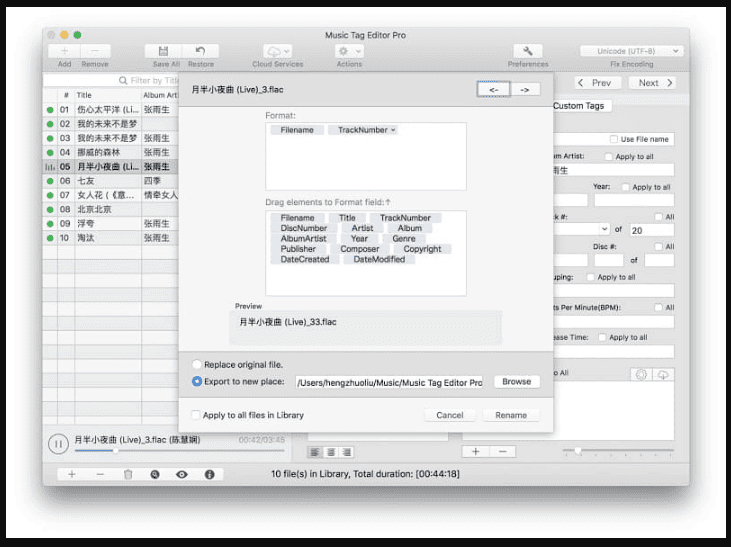Viewport: 731px width, 547px height.
Task: Click the align center text icon
Action: coord(331,452)
